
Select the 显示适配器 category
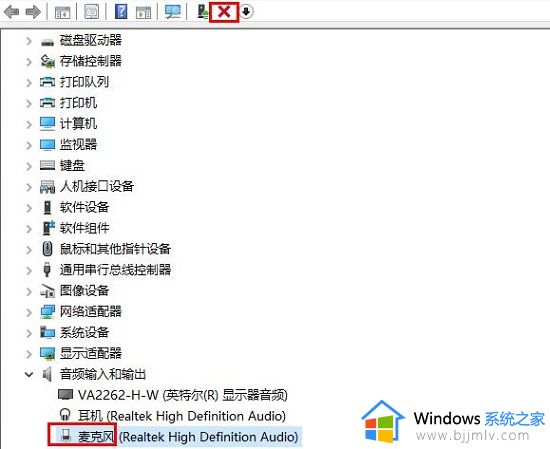pyautogui.click(x=90, y=353)
